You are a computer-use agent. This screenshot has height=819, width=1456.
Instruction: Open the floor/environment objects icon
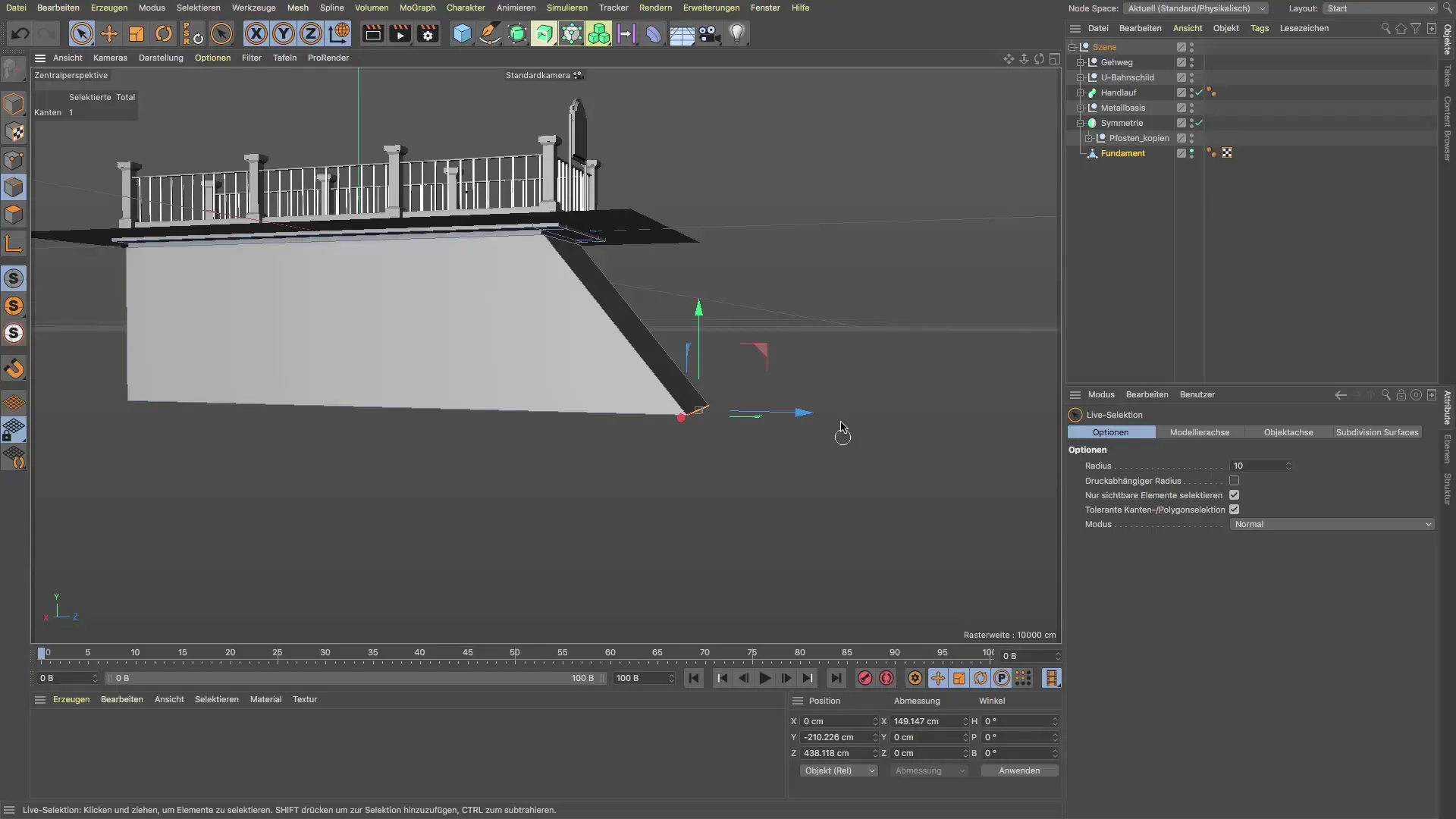(682, 33)
